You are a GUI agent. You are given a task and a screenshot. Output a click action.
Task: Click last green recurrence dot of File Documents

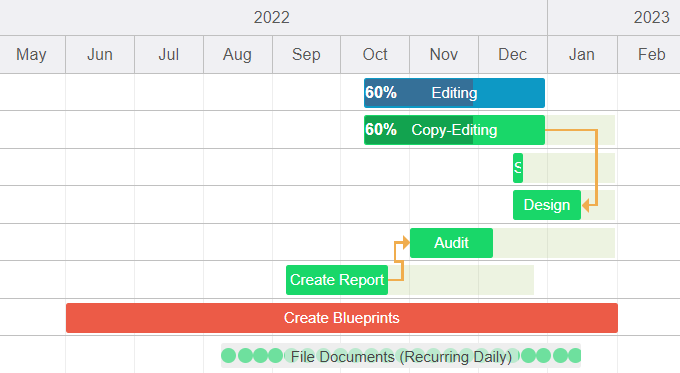click(575, 356)
